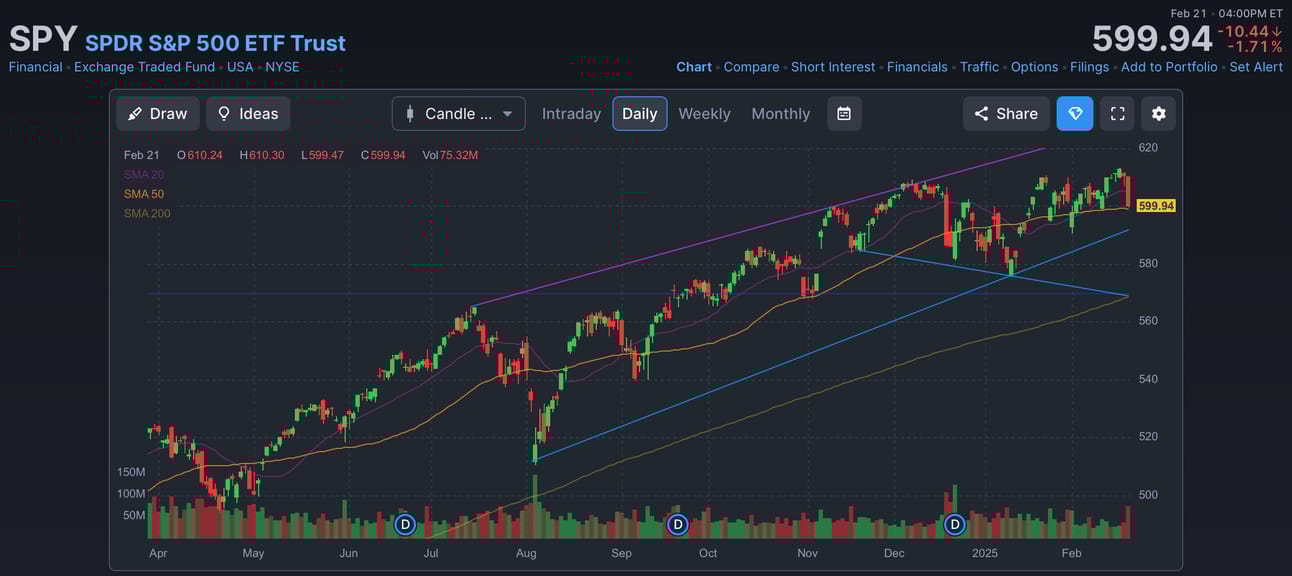Switch to Intraday timeframe
This screenshot has height=576, width=1292.
click(571, 114)
